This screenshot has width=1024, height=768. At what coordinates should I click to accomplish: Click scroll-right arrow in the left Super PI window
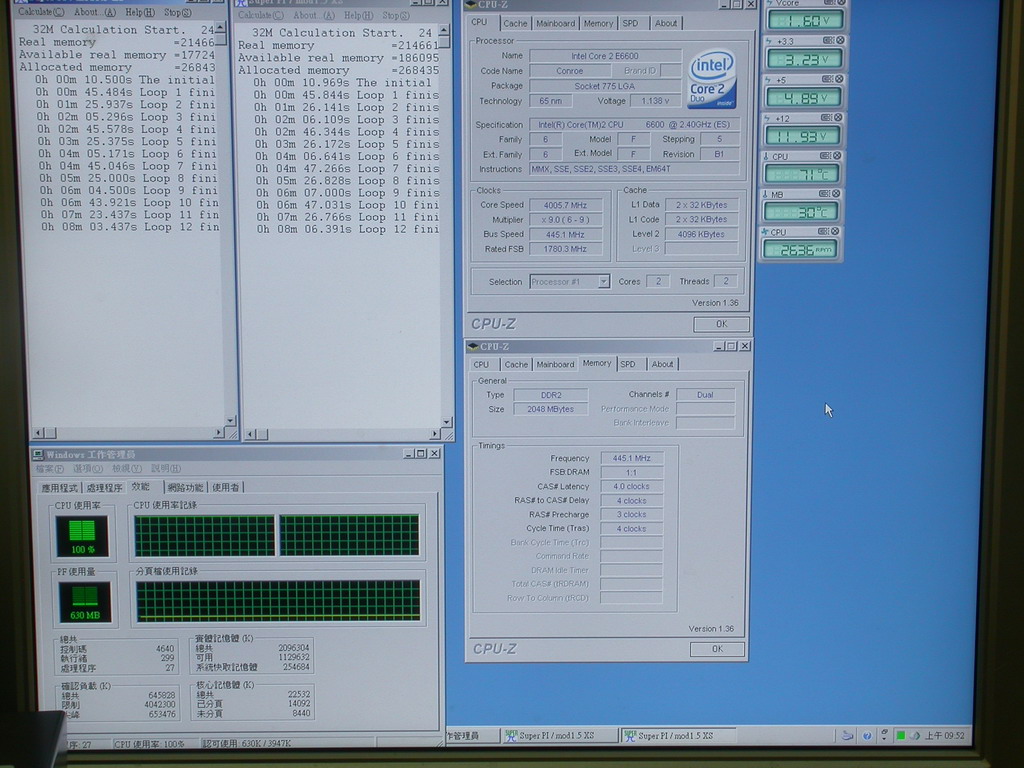tap(218, 433)
